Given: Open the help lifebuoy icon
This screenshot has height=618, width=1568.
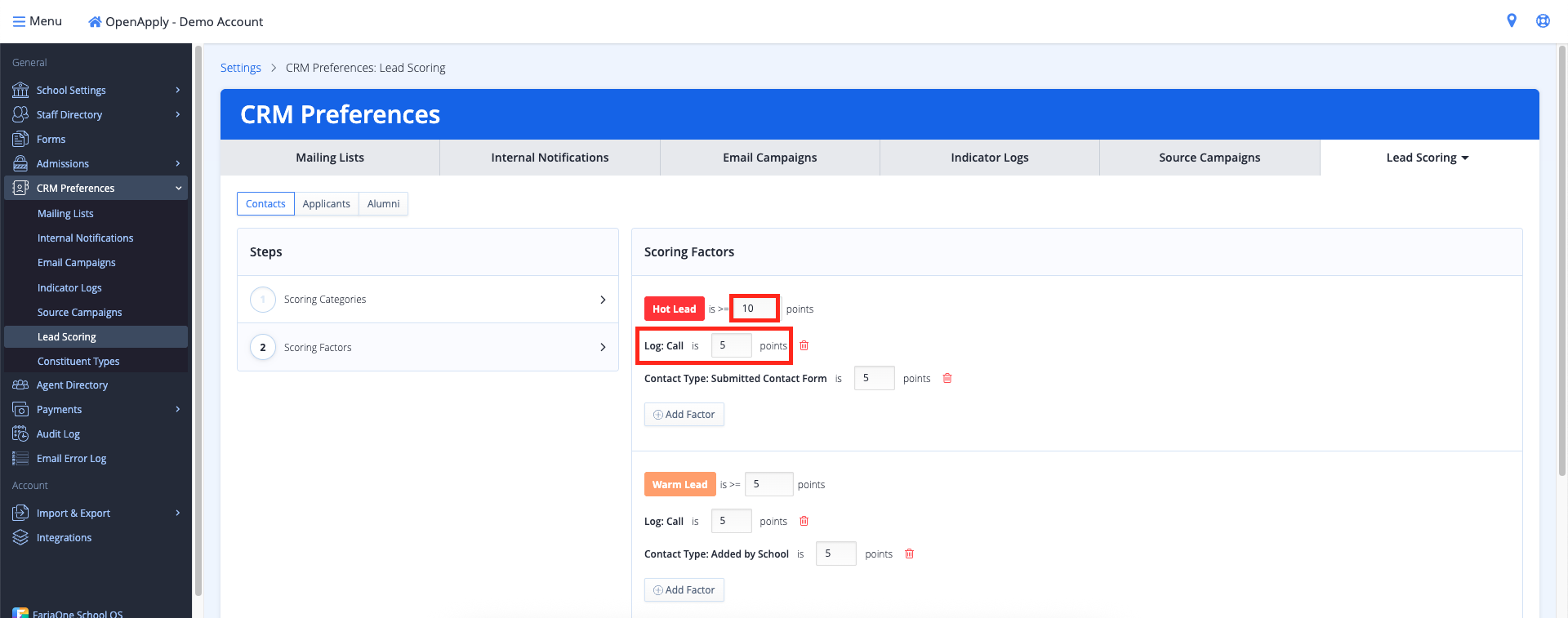Looking at the screenshot, I should (x=1543, y=21).
